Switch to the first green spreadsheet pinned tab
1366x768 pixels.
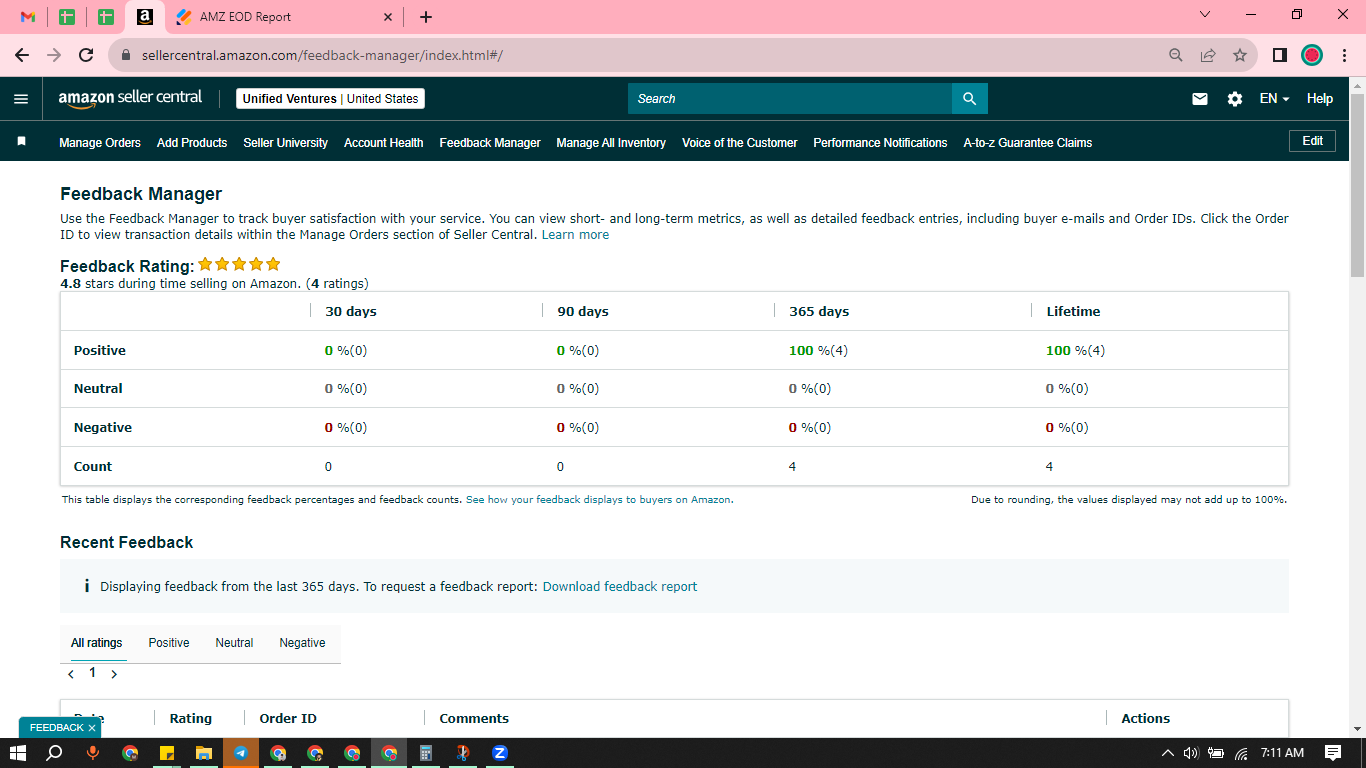click(x=67, y=17)
